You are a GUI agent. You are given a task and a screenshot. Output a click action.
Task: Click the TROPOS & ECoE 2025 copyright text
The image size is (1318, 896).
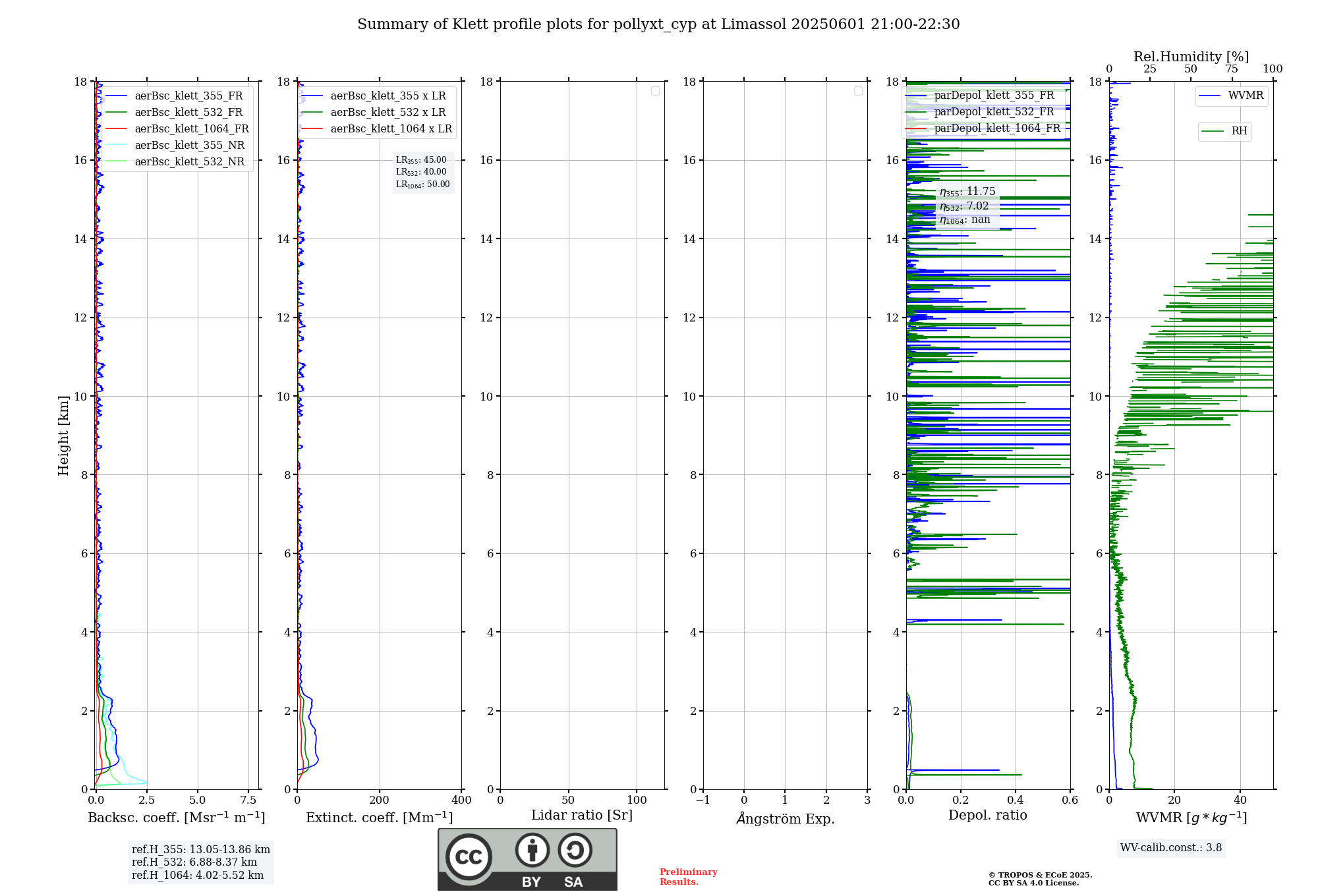click(x=1041, y=876)
